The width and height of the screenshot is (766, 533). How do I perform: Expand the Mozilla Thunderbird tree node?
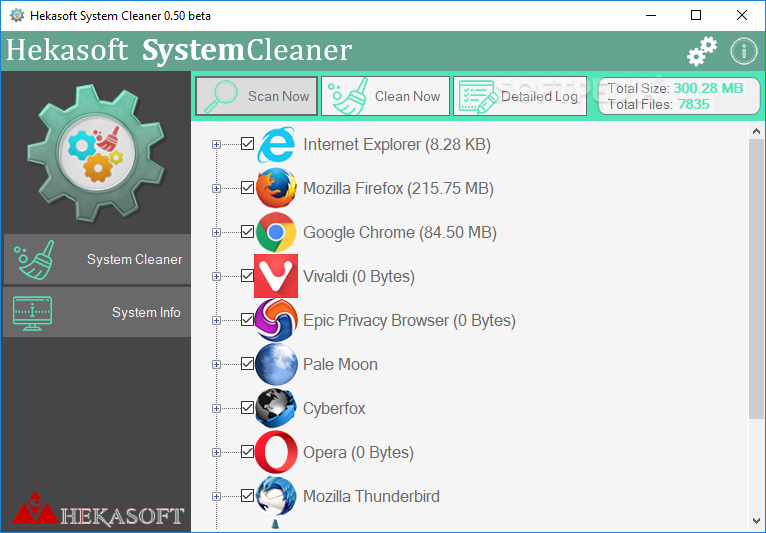[216, 496]
